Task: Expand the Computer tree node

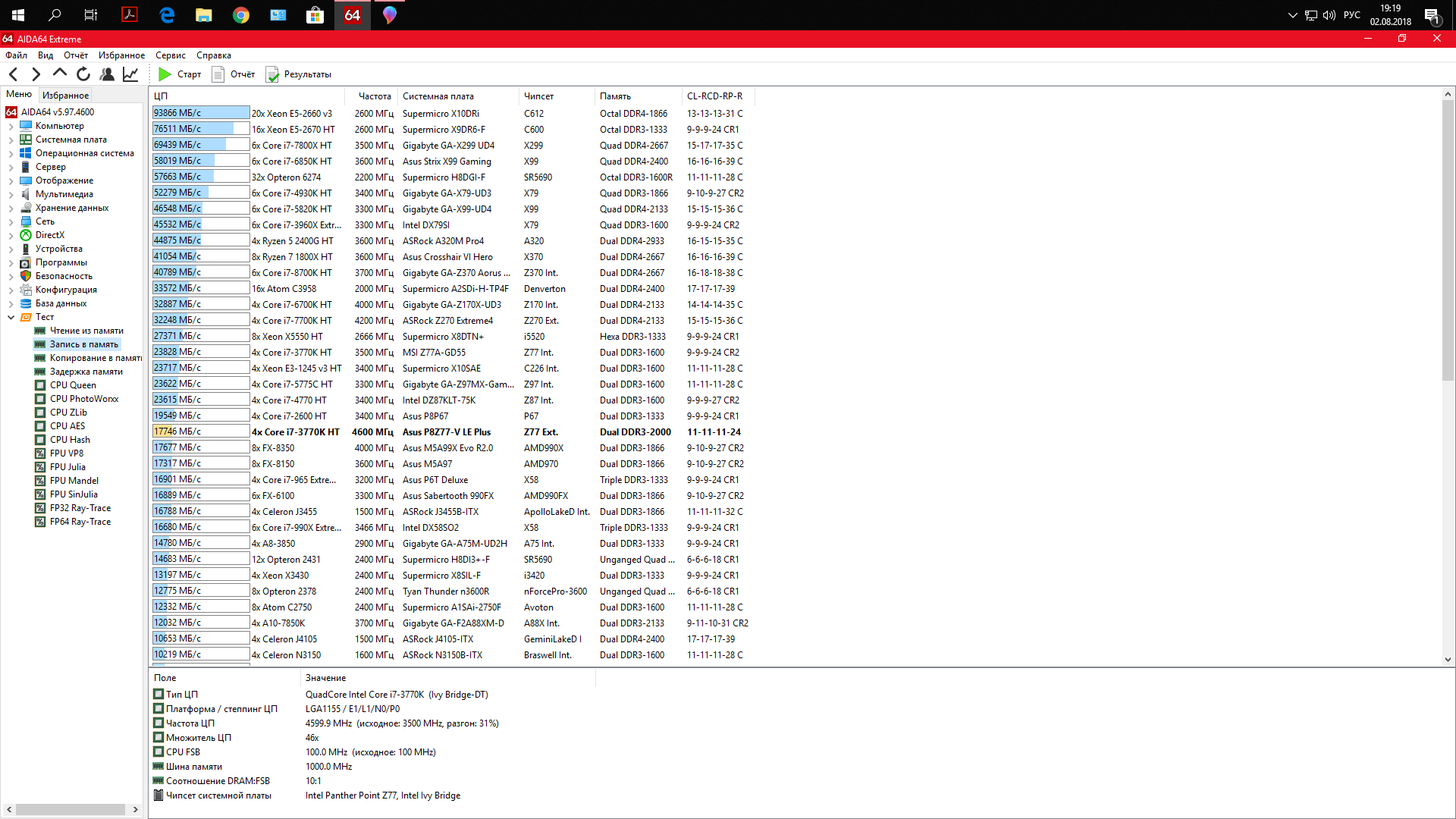Action: pos(11,126)
